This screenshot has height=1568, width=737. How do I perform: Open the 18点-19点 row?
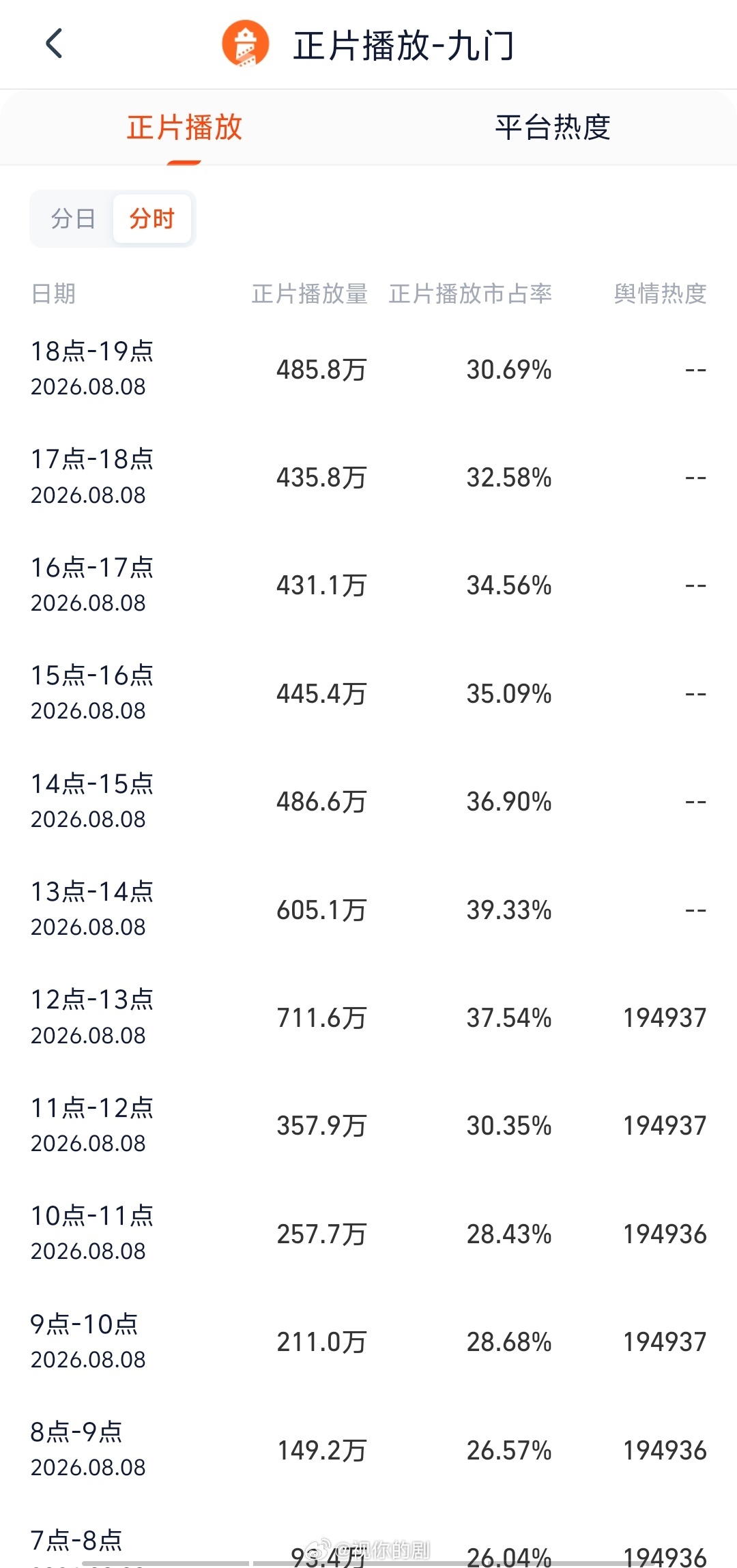point(369,369)
